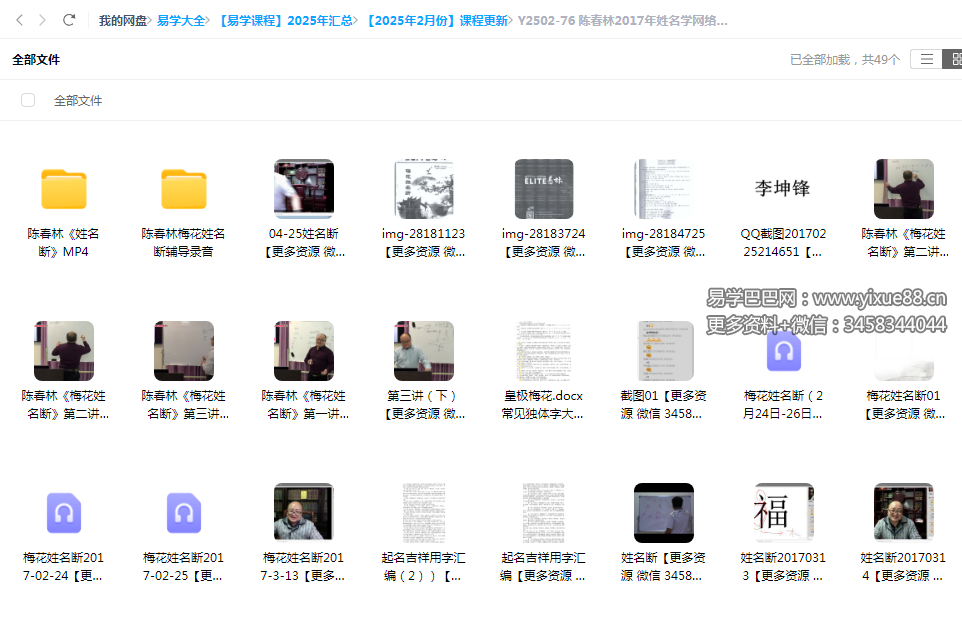Switch to list view layout

926,59
